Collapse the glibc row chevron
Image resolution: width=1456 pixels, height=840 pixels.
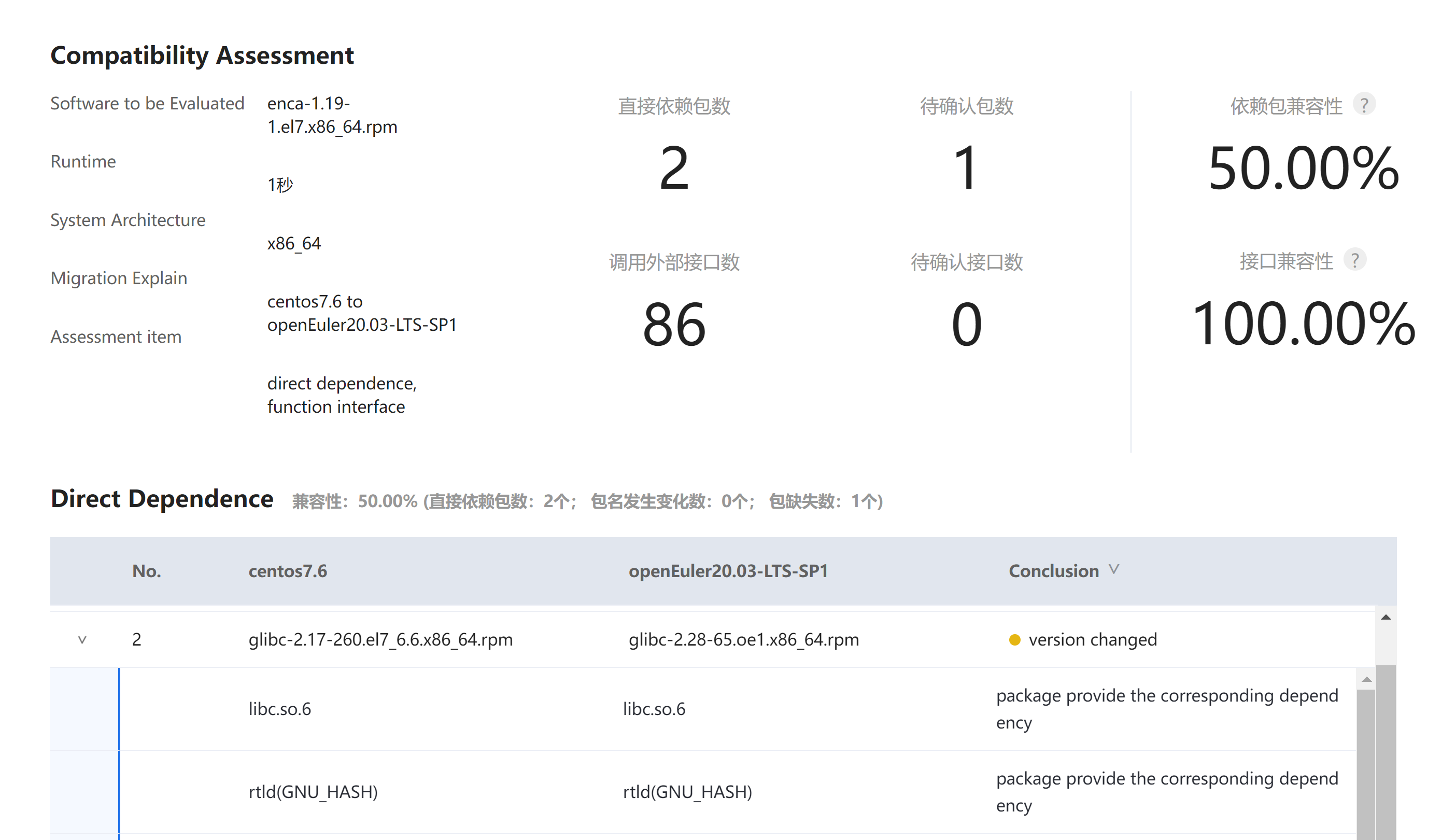pyautogui.click(x=82, y=639)
